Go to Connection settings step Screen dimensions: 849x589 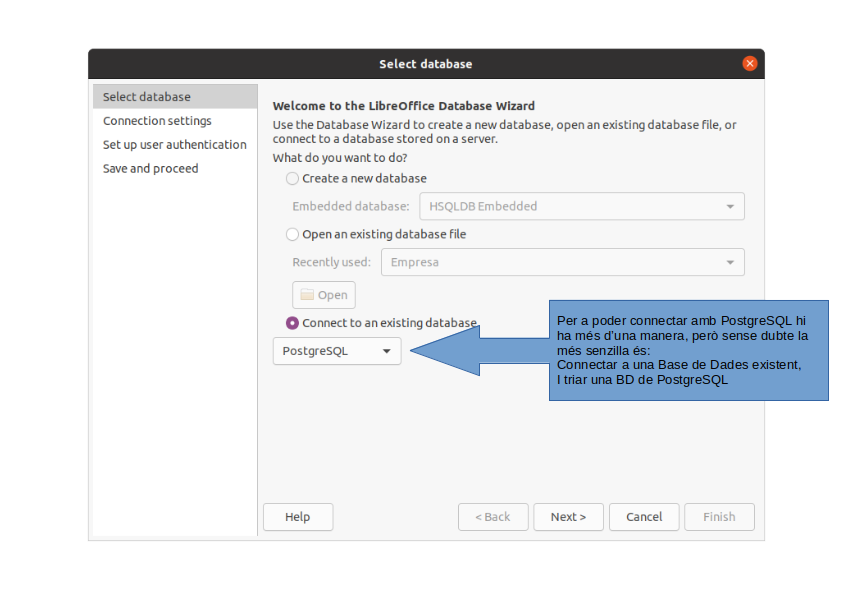coord(175,121)
